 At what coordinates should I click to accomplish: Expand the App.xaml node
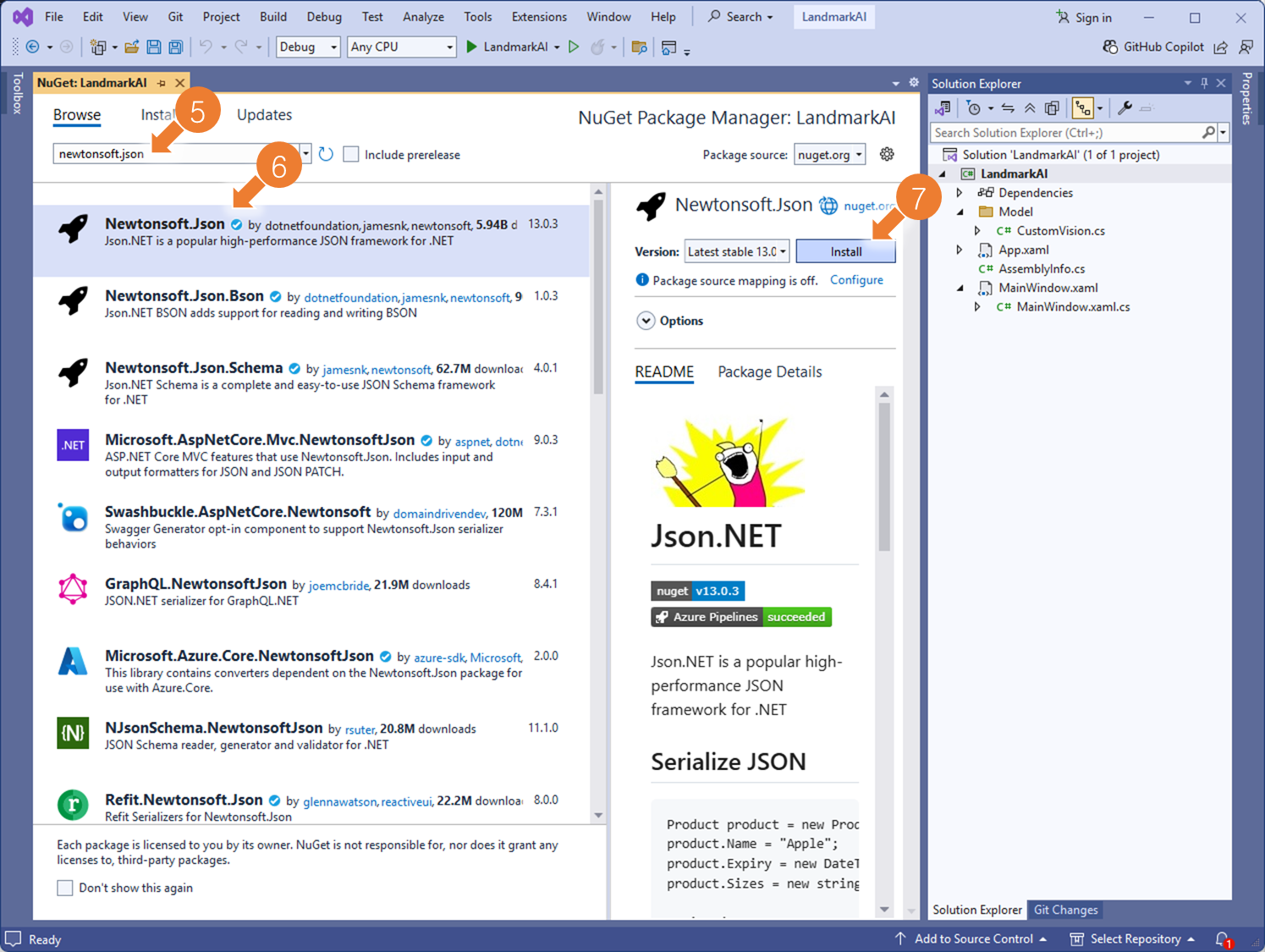[960, 250]
